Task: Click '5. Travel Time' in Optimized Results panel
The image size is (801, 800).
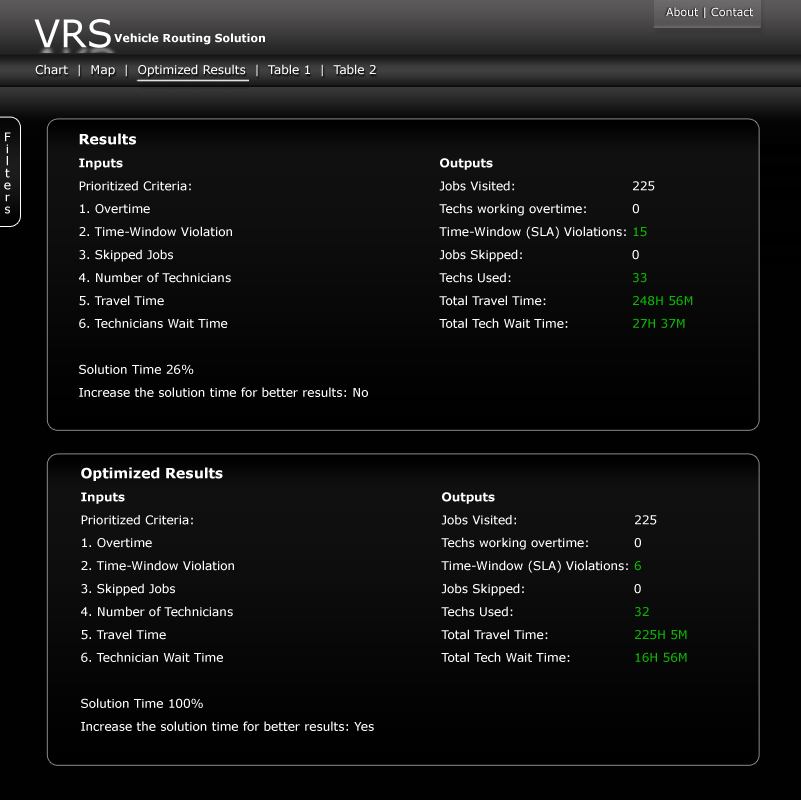Action: click(124, 635)
